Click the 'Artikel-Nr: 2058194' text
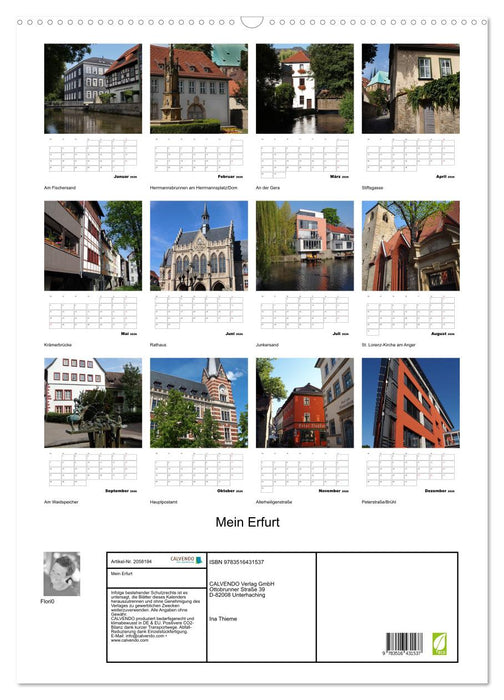504x700 pixels. (x=131, y=562)
